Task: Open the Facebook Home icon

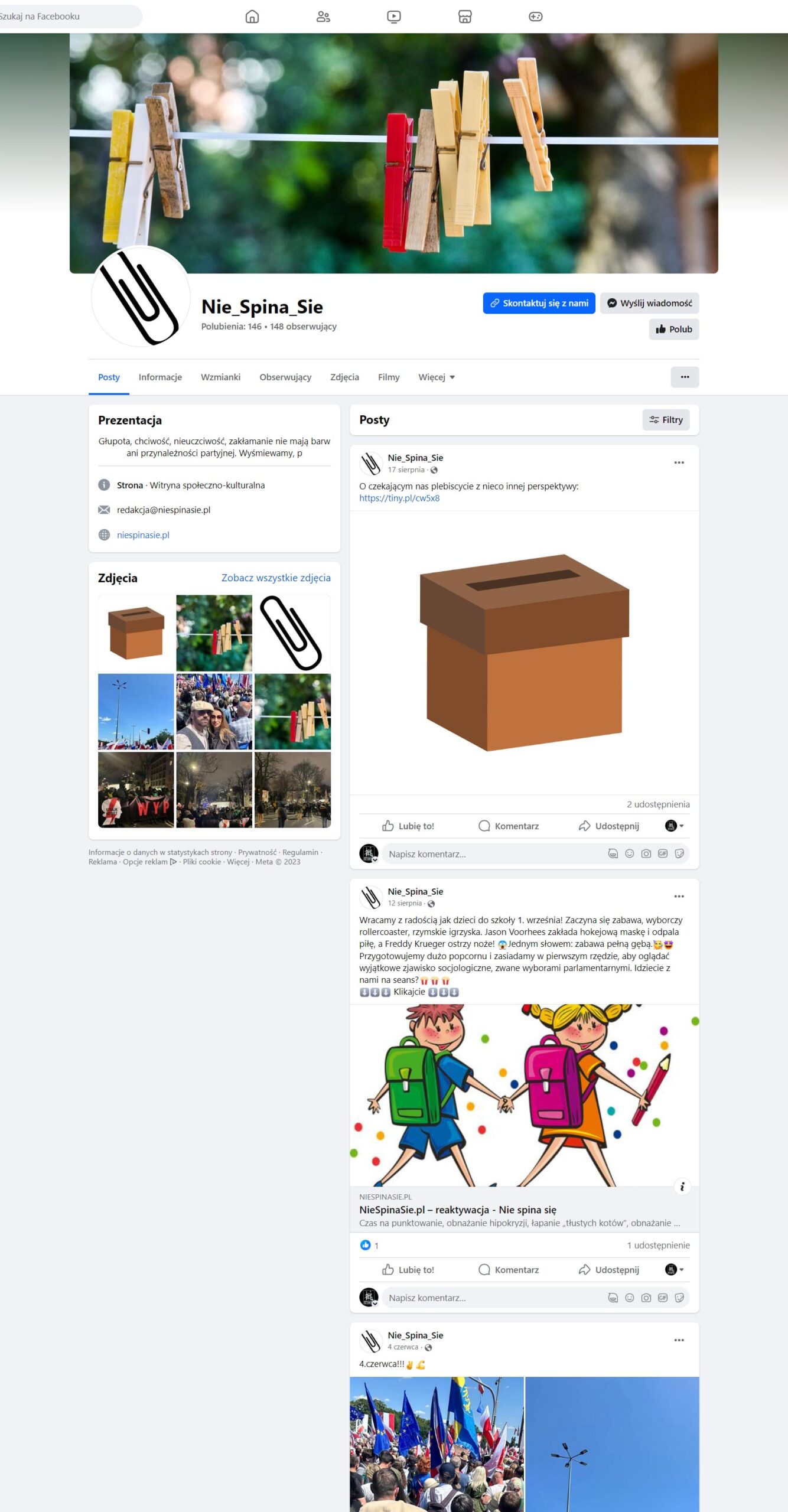Action: tap(252, 17)
